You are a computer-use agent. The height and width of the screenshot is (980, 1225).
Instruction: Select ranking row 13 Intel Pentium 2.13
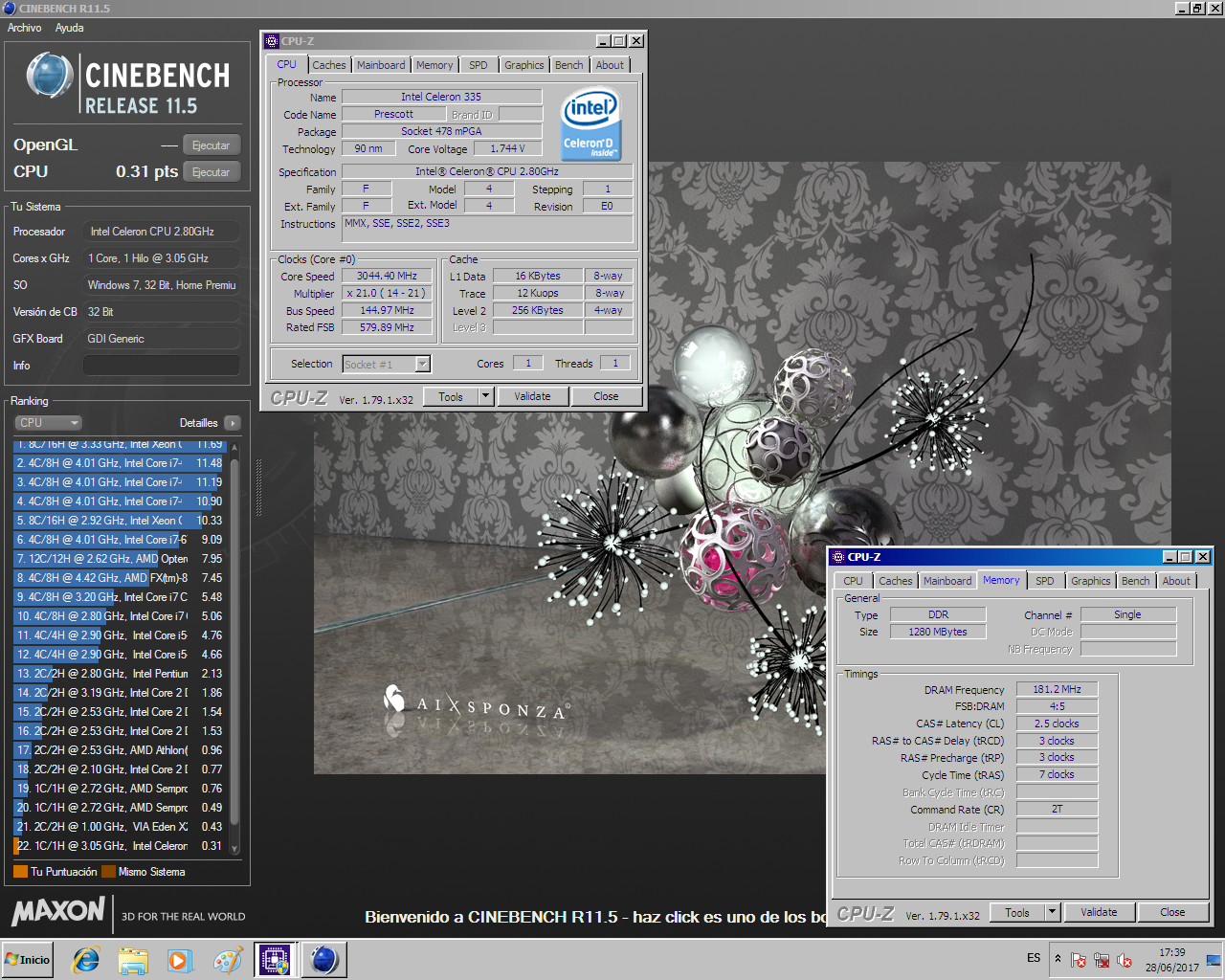pyautogui.click(x=120, y=674)
